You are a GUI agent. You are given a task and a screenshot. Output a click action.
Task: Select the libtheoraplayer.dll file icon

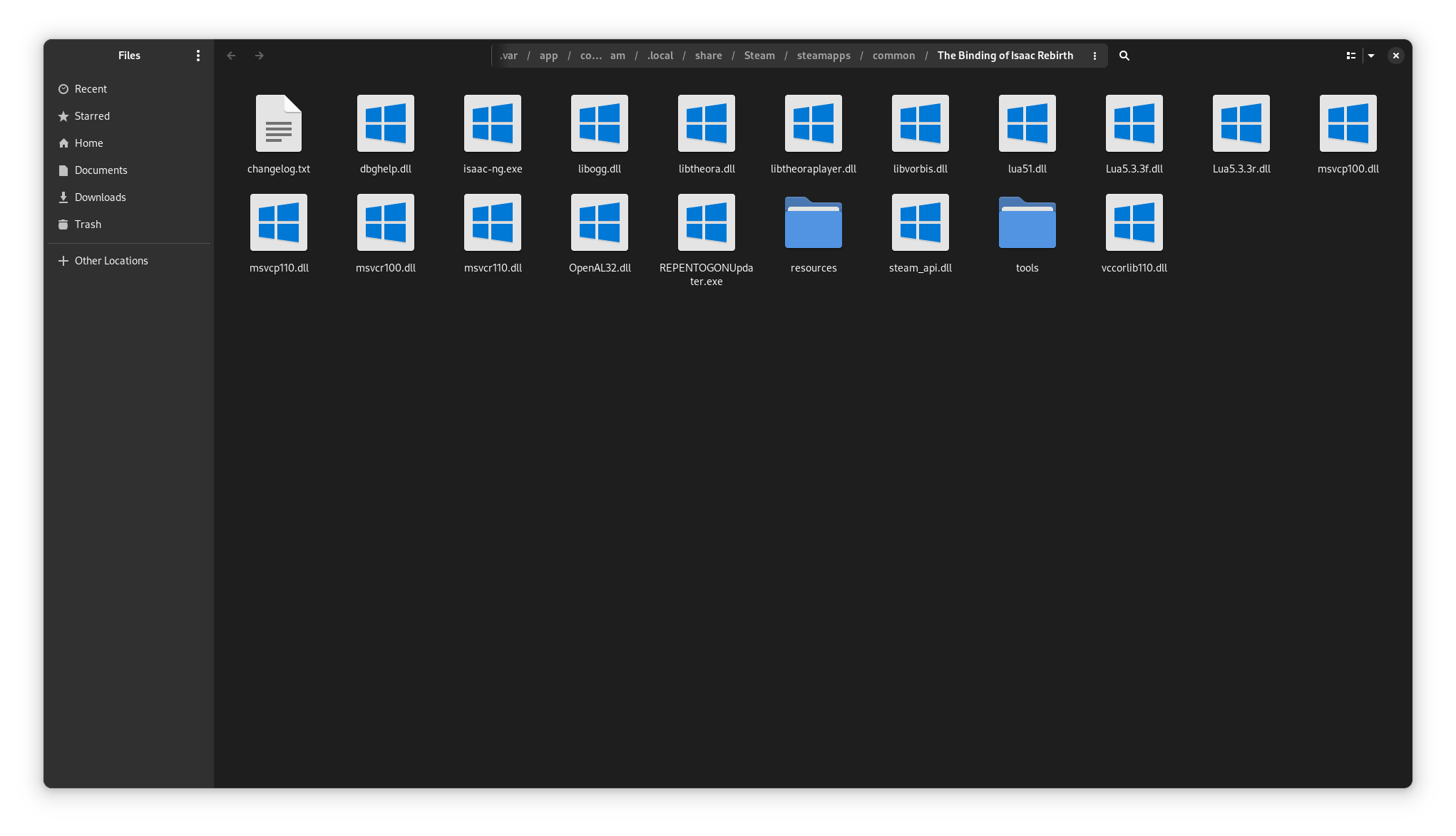[x=814, y=123]
